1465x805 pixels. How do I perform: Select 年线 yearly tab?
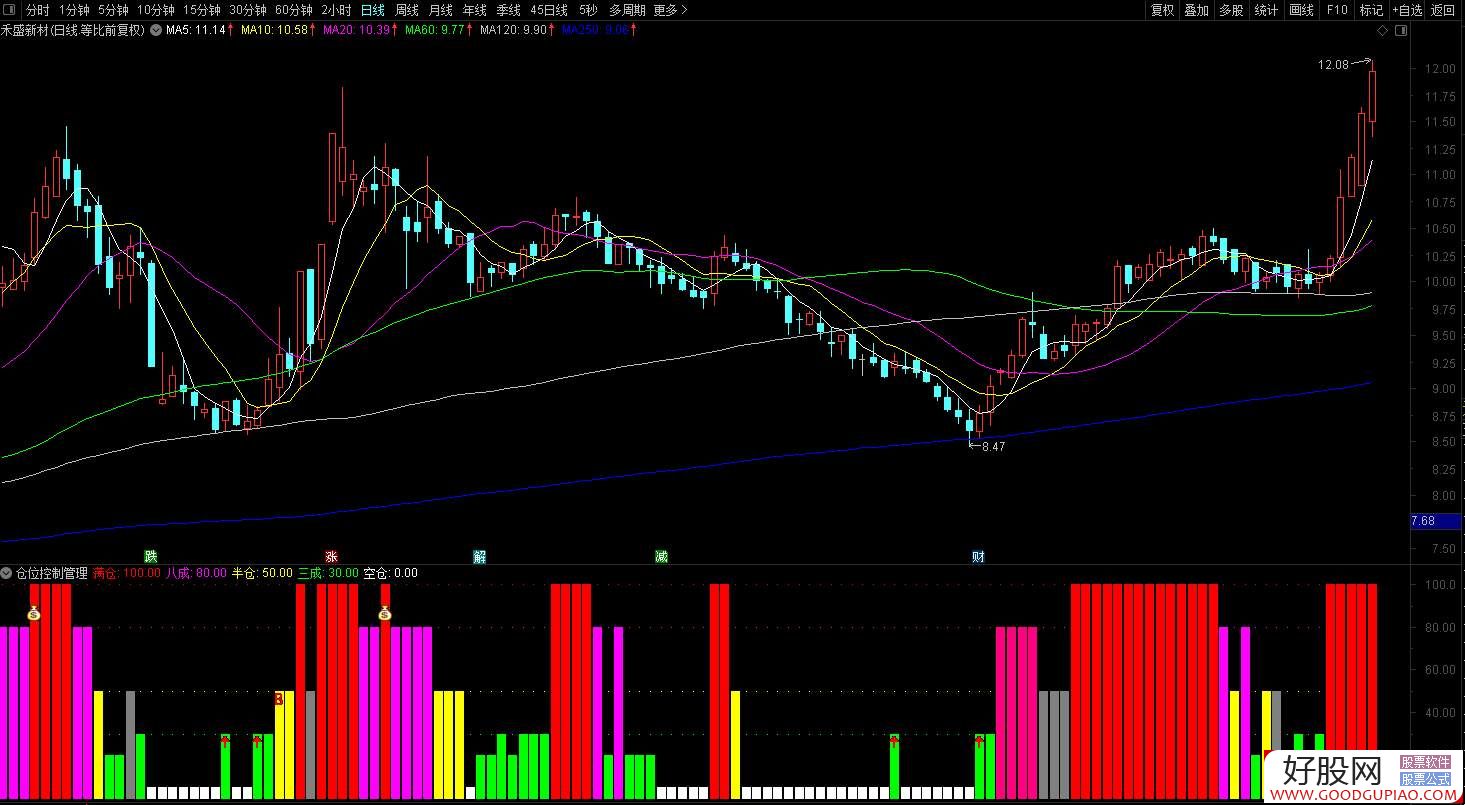(474, 10)
